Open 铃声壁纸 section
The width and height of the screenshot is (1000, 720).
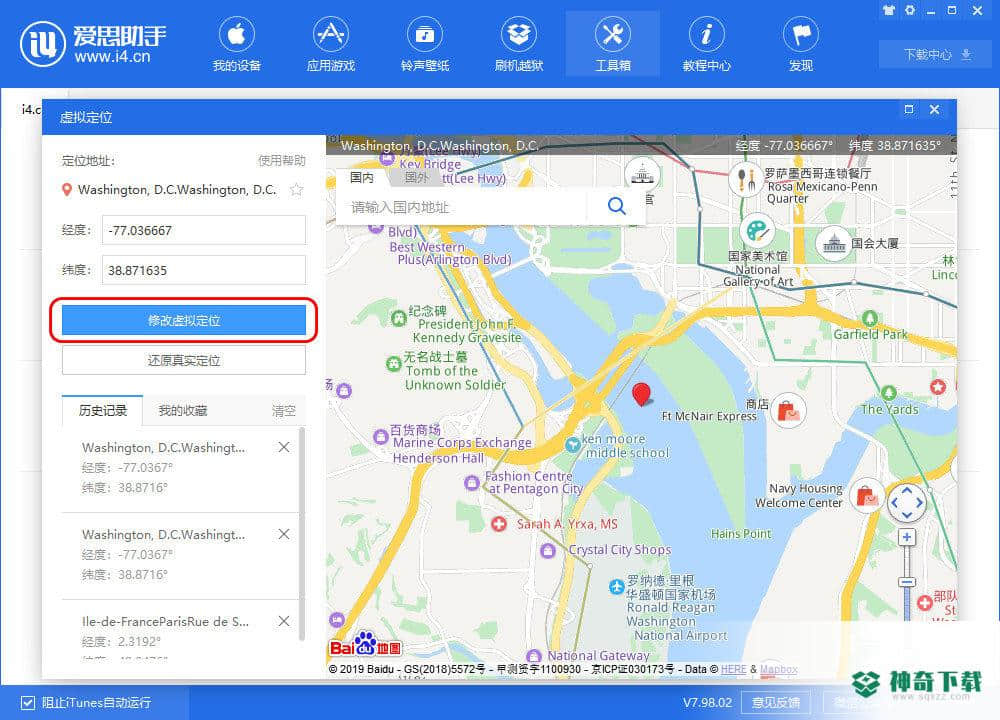(x=425, y=44)
